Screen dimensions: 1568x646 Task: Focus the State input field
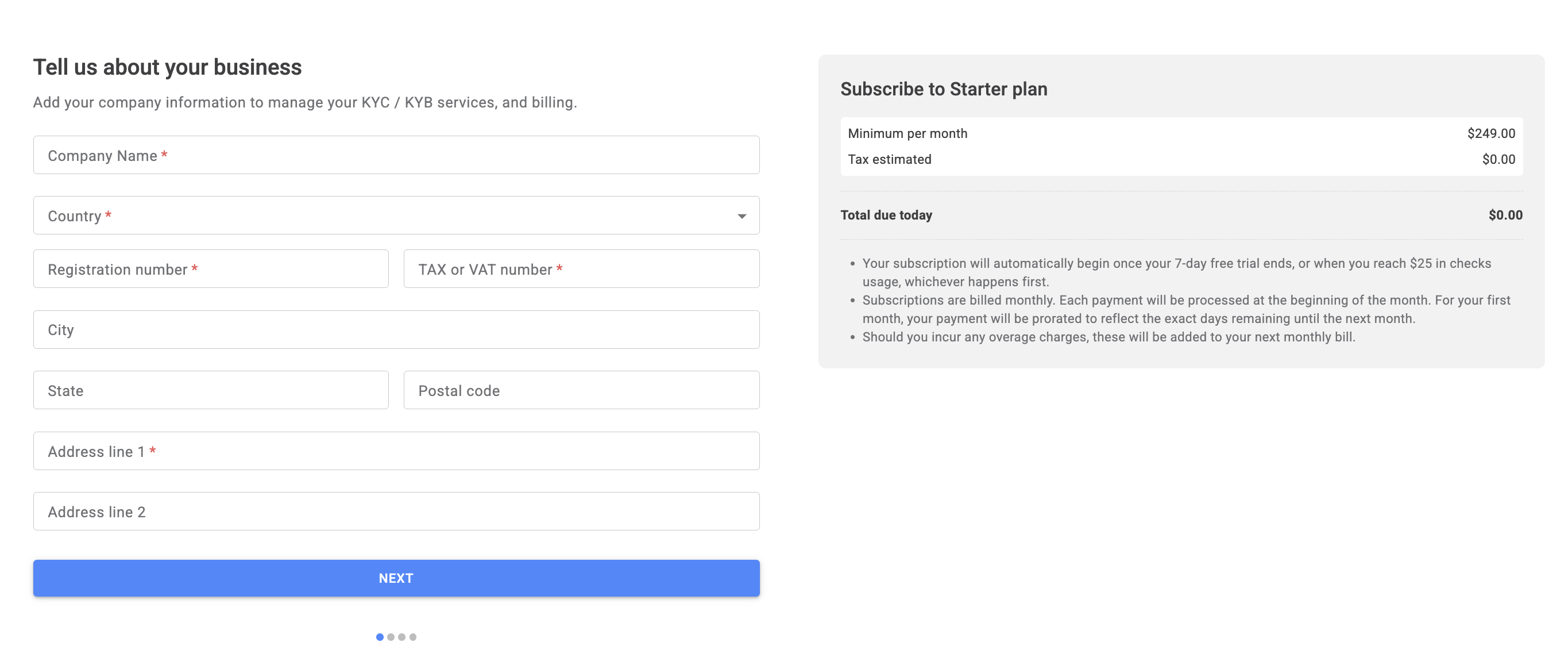211,390
